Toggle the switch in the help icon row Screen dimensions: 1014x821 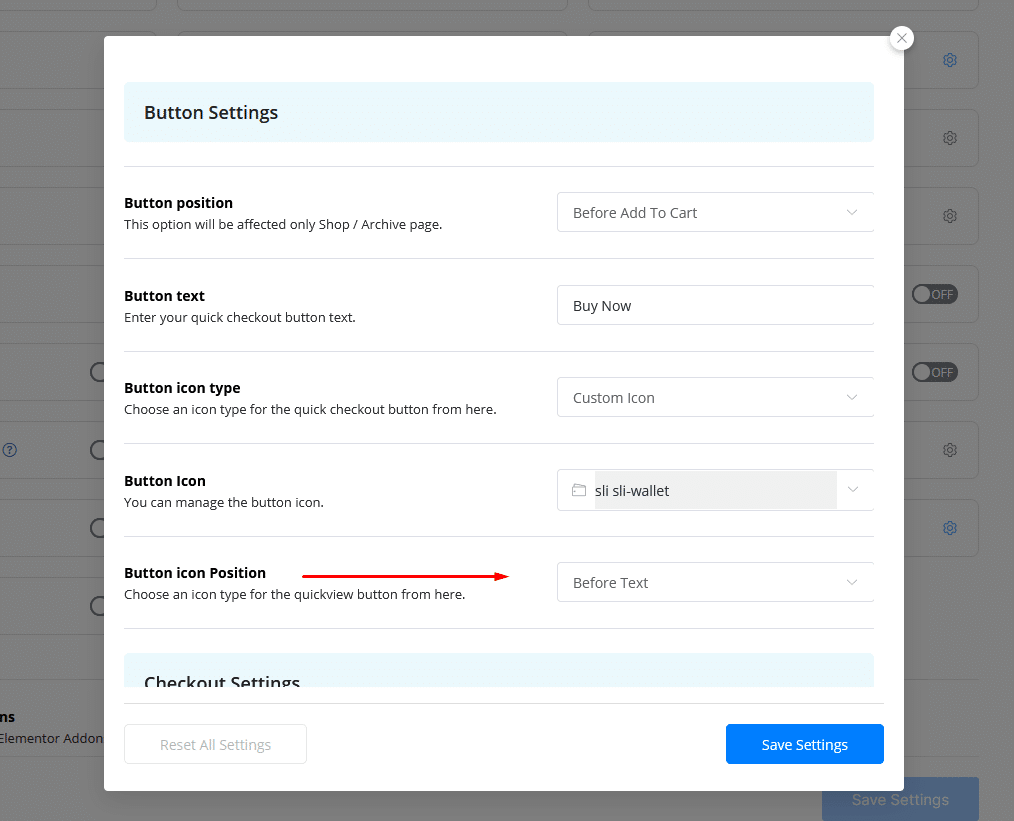tap(98, 450)
